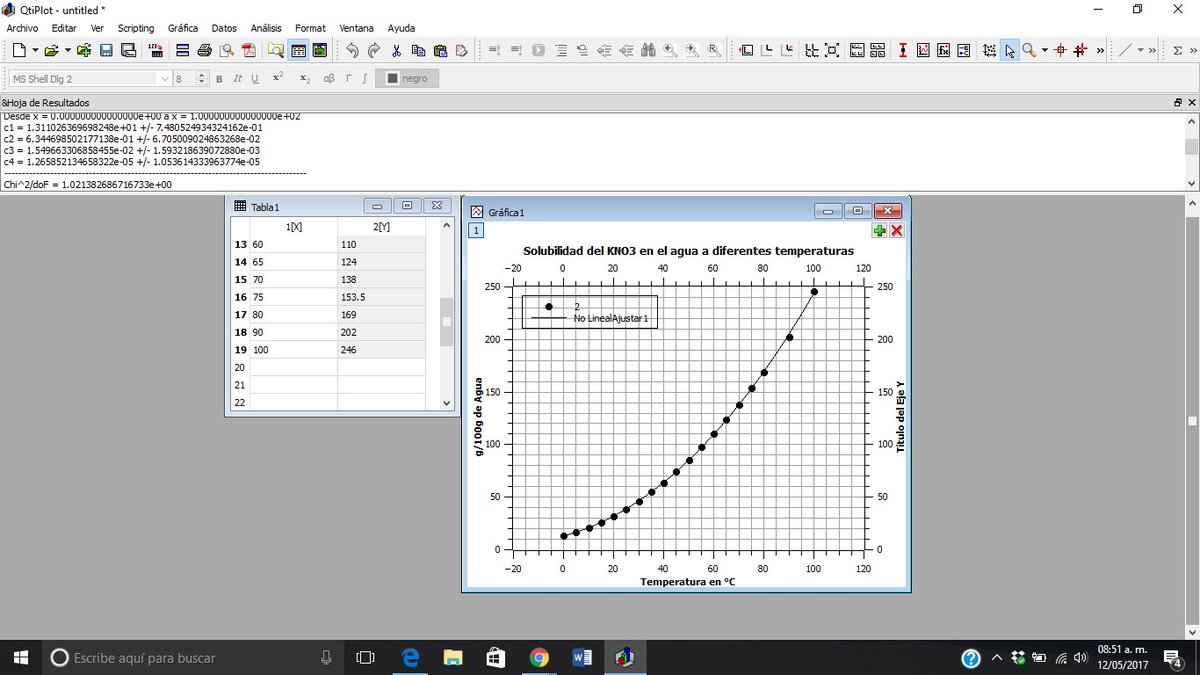Click the New document icon

click(x=19, y=50)
